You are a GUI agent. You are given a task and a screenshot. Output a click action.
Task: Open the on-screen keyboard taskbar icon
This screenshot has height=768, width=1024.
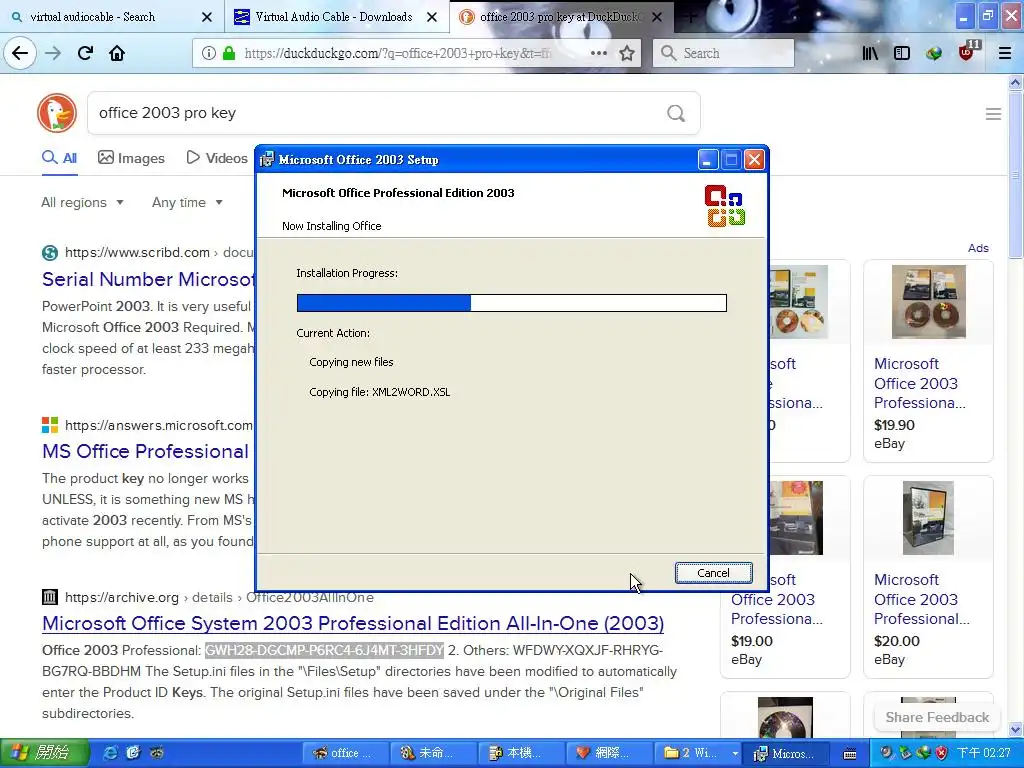850,753
